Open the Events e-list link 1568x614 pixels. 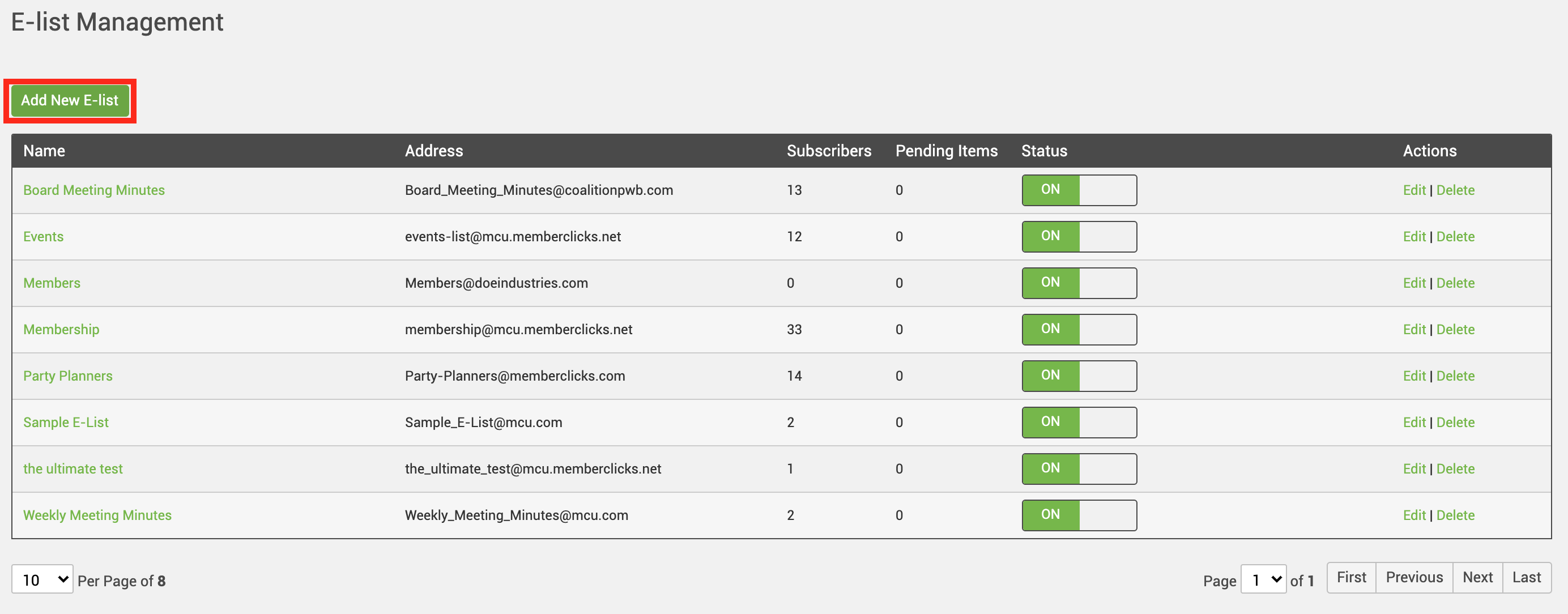[x=43, y=237]
